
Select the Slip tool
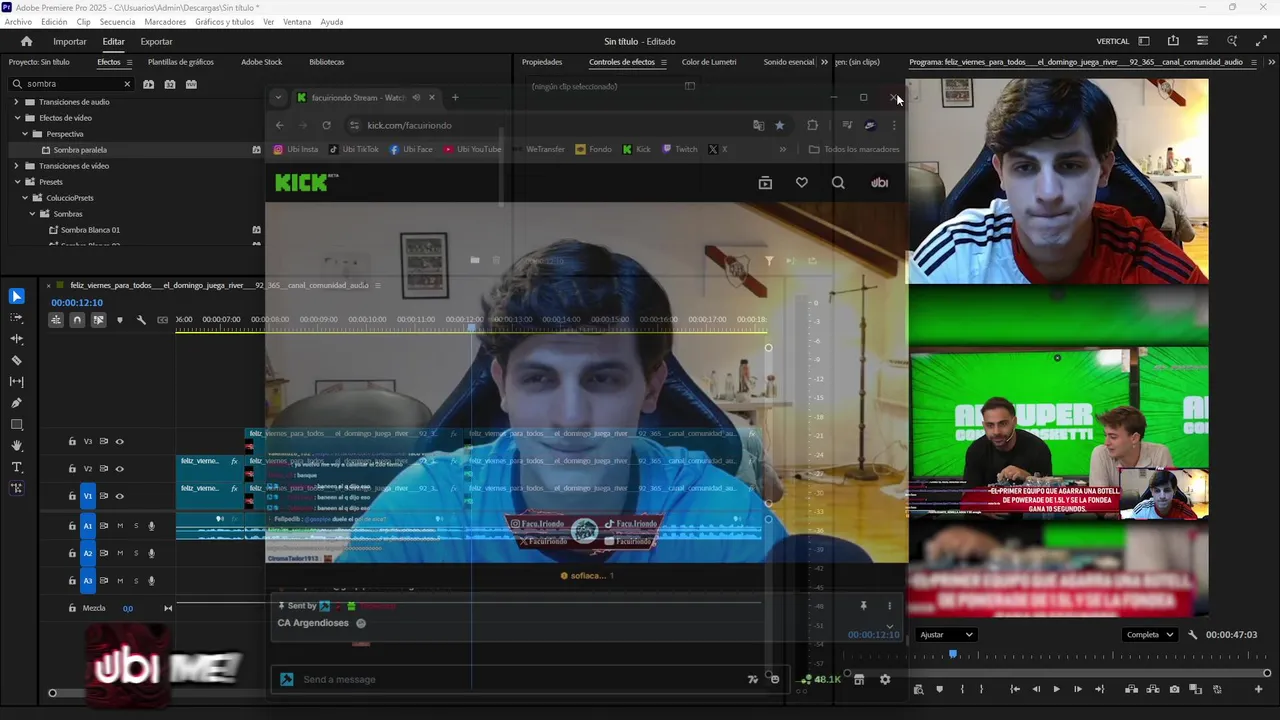pos(17,382)
